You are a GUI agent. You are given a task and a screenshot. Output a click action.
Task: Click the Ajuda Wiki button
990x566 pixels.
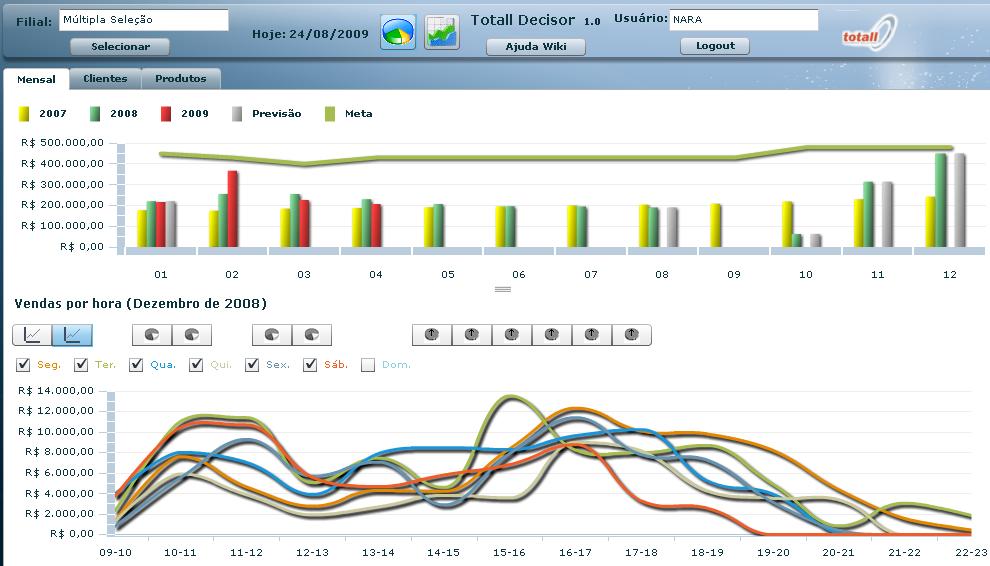pos(535,46)
